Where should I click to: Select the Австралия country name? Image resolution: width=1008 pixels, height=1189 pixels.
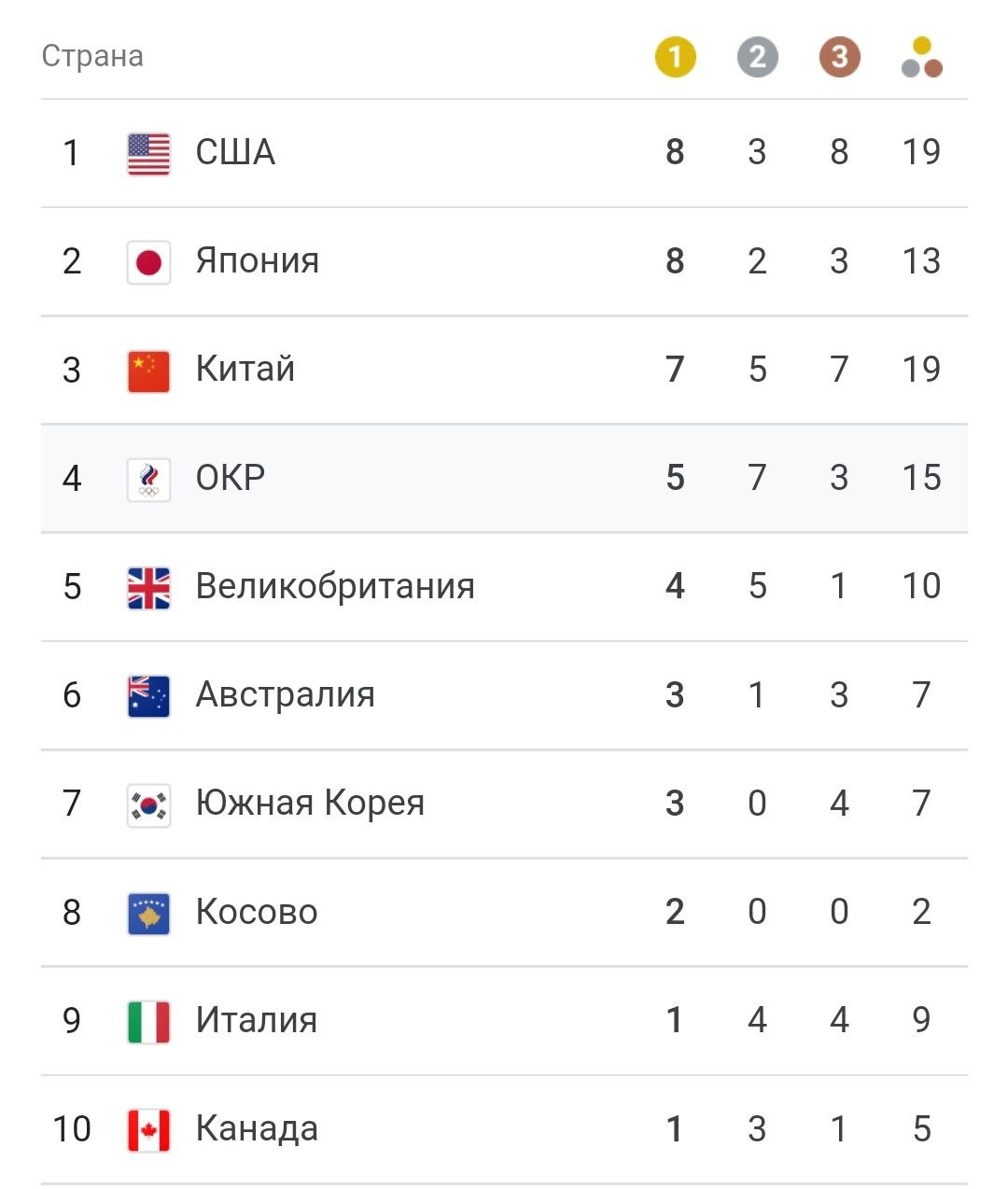pyautogui.click(x=285, y=695)
